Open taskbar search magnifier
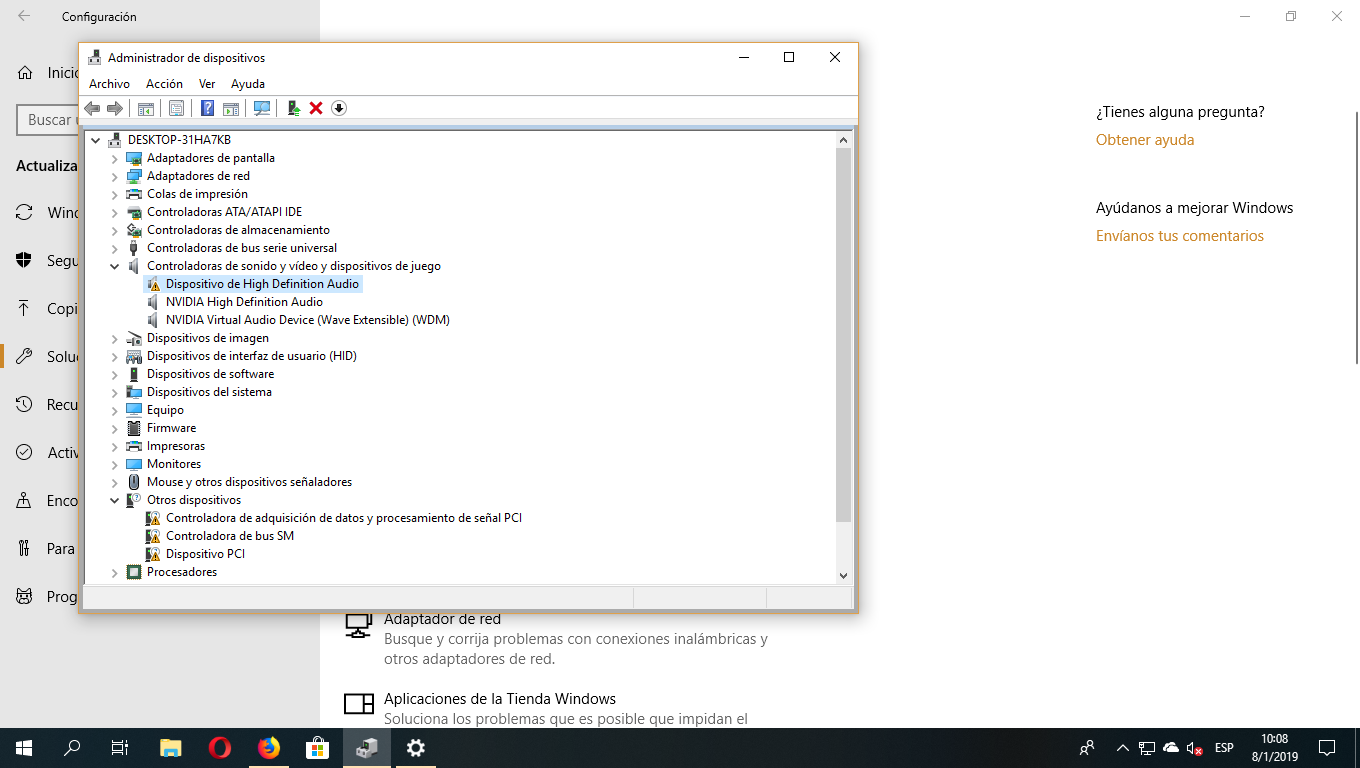The width and height of the screenshot is (1360, 768). 72,748
